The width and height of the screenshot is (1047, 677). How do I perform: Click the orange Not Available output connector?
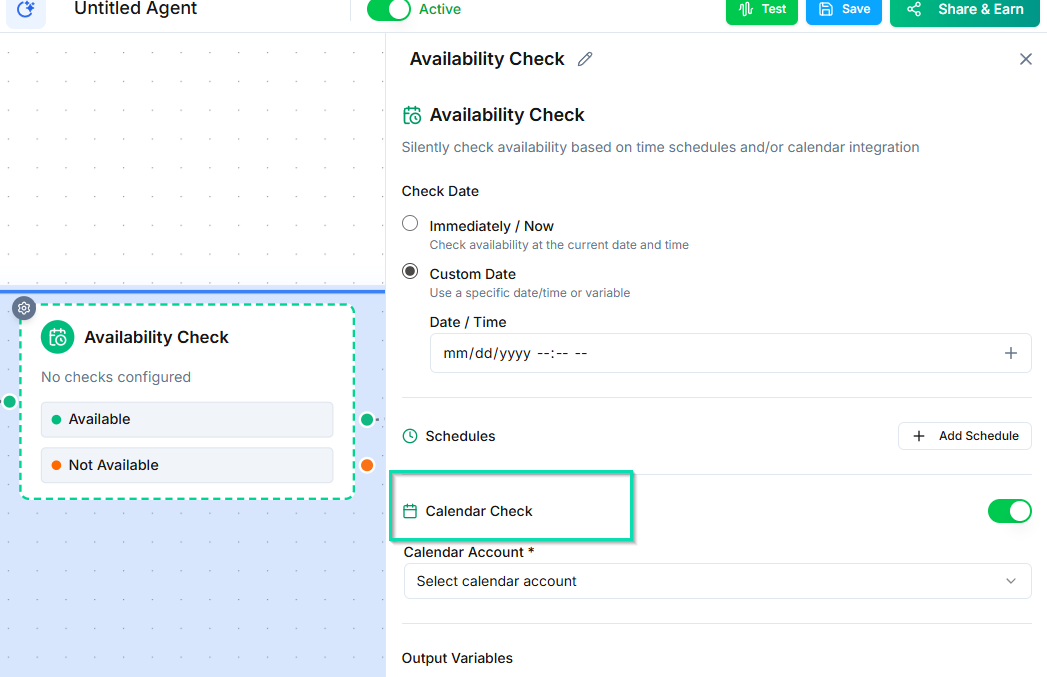(x=367, y=465)
